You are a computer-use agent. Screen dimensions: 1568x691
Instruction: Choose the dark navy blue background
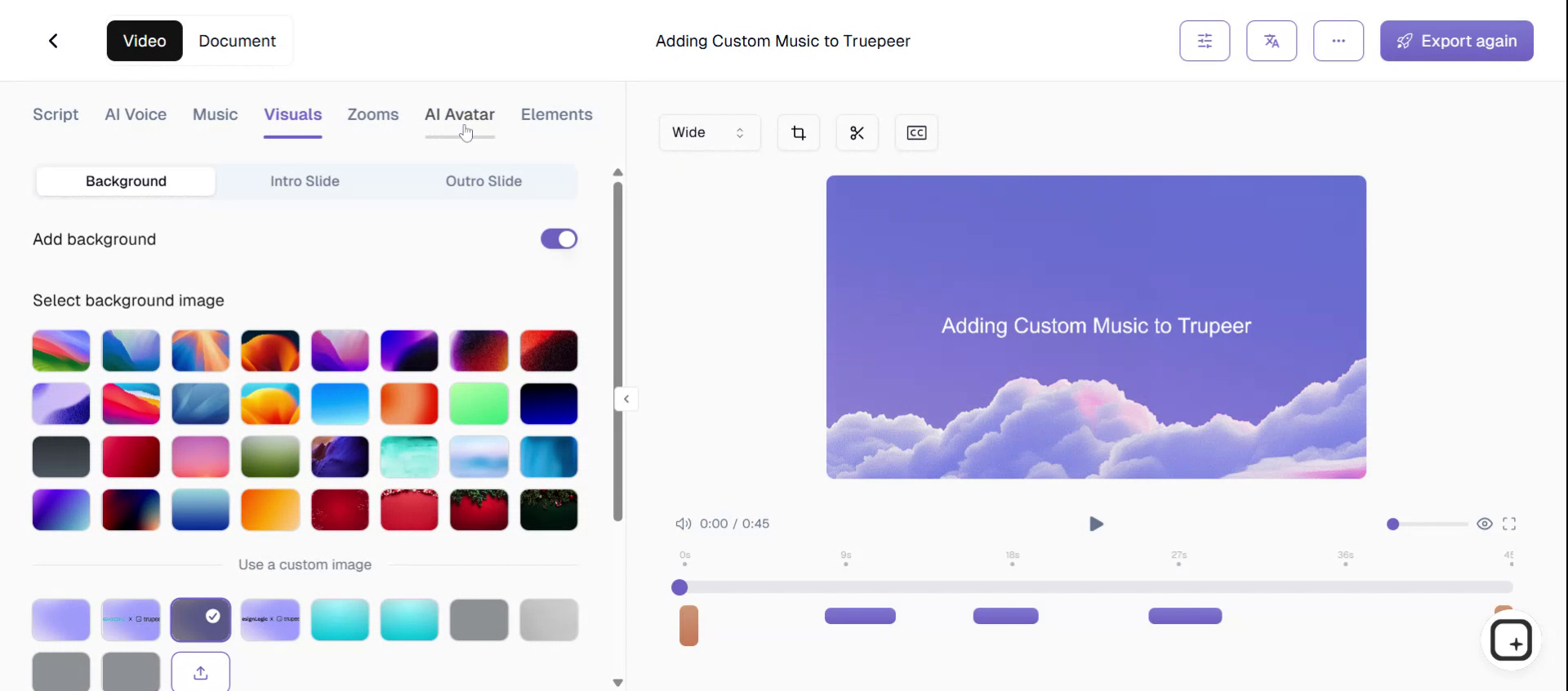(x=549, y=403)
